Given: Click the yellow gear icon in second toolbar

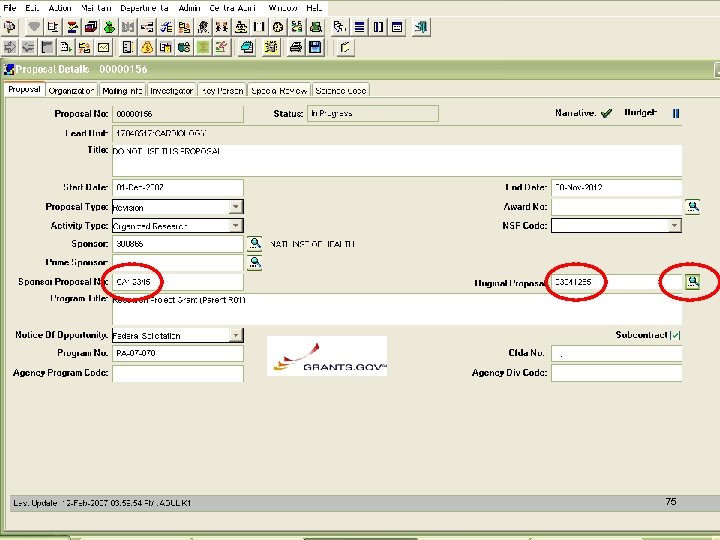Looking at the screenshot, I should click(x=271, y=47).
